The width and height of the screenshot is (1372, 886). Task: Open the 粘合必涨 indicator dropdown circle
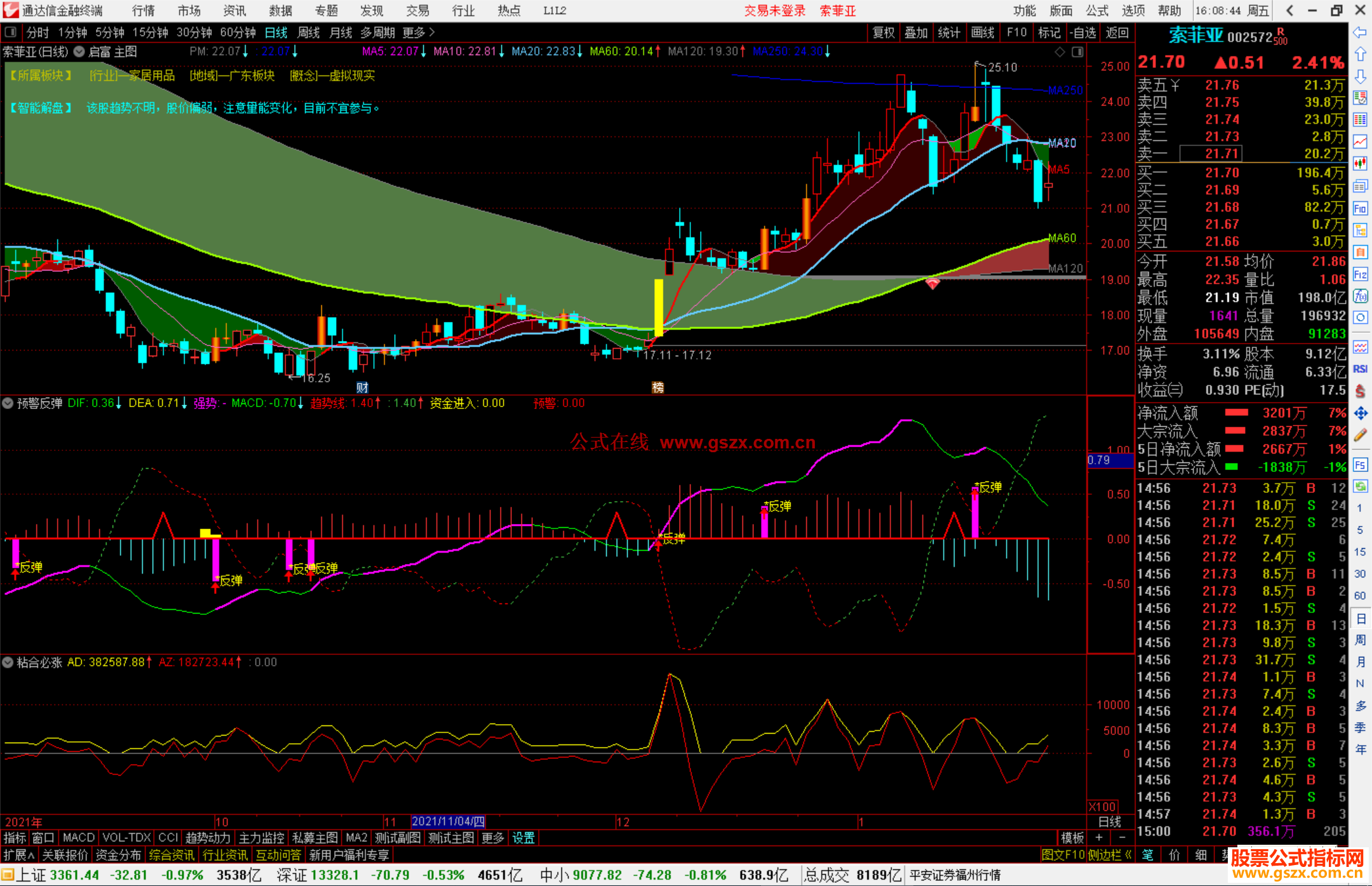pyautogui.click(x=8, y=662)
